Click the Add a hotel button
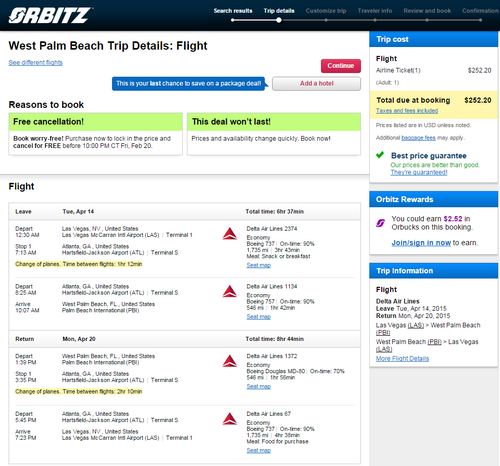Viewport: 500px width, 466px height. (x=316, y=84)
